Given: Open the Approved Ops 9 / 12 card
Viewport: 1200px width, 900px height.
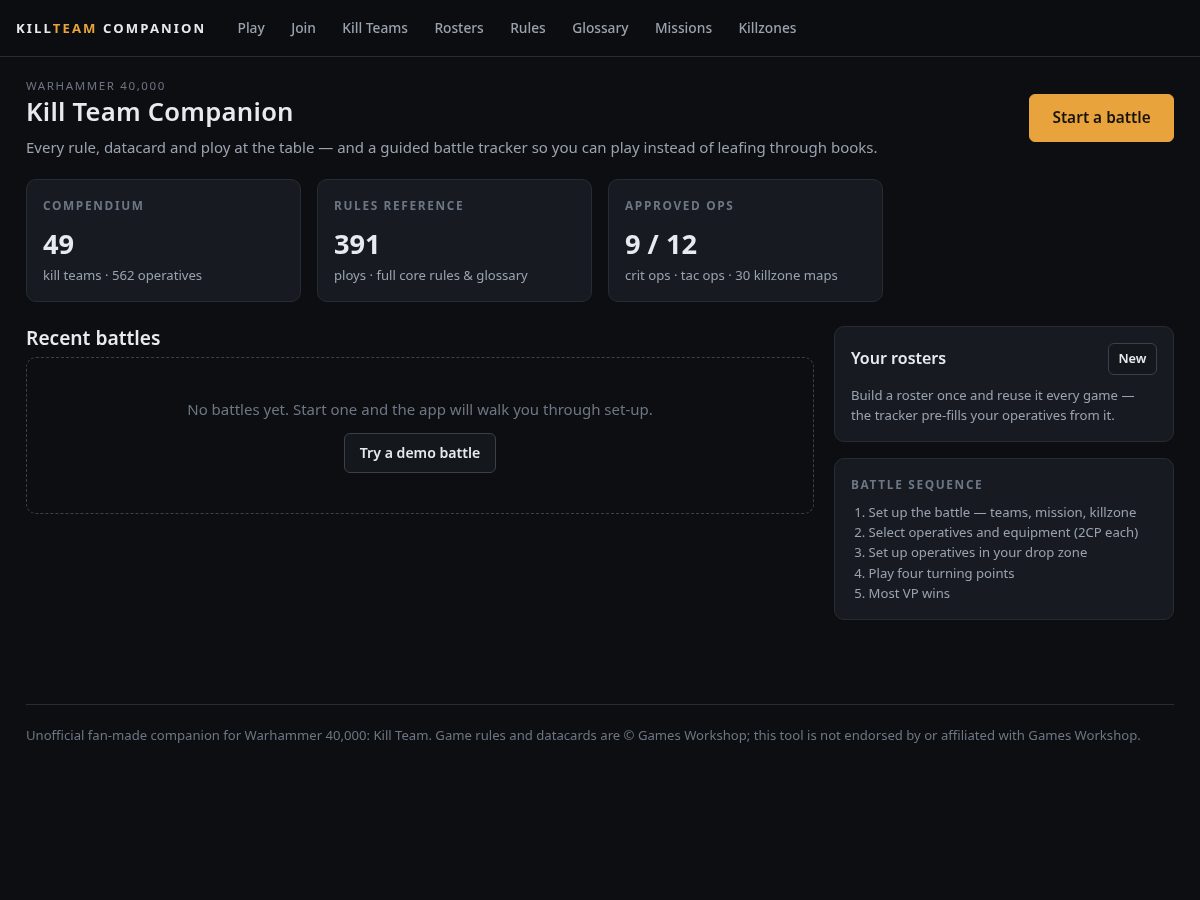Looking at the screenshot, I should (745, 240).
